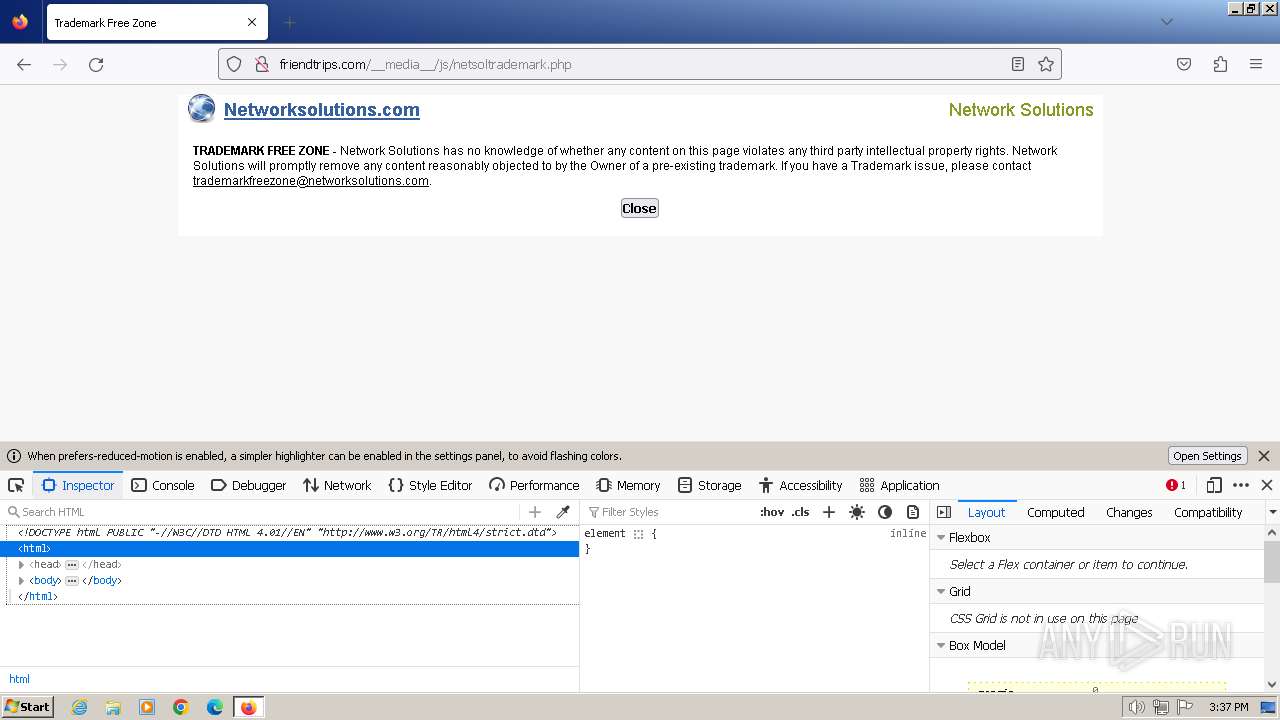Open the tracking protection shield icon
Image resolution: width=1280 pixels, height=720 pixels.
point(234,64)
